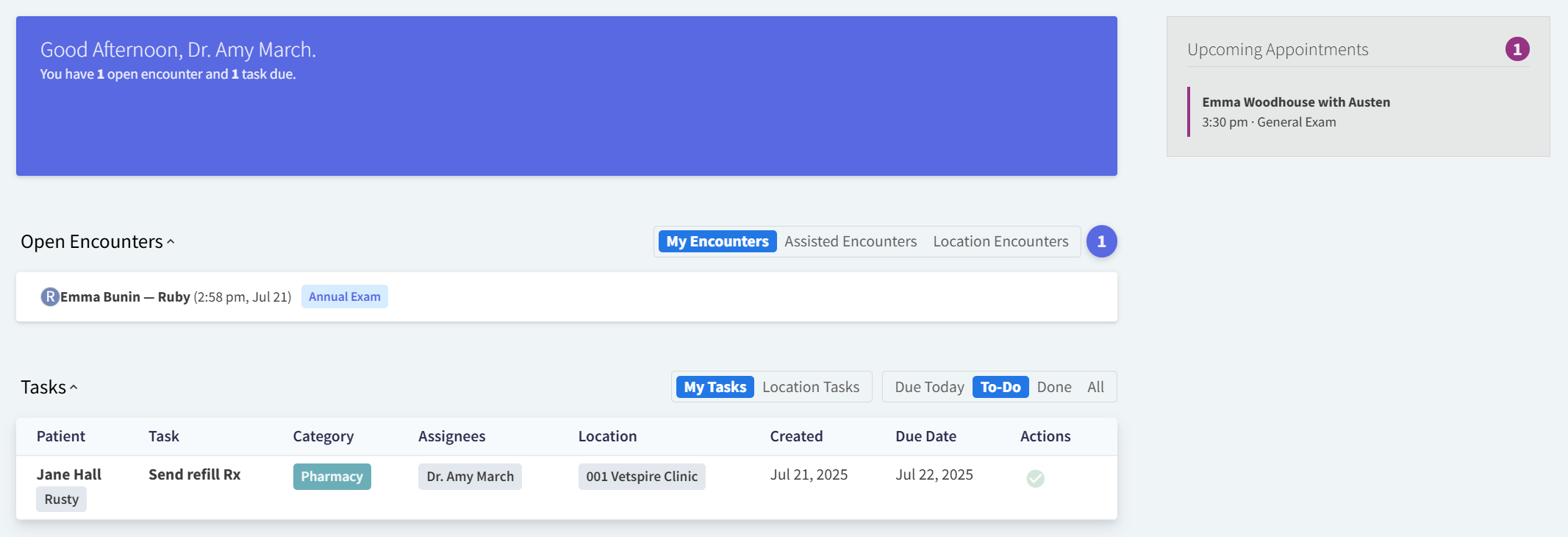Viewport: 1568px width, 537px height.
Task: Show Location Tasks
Action: [x=810, y=387]
